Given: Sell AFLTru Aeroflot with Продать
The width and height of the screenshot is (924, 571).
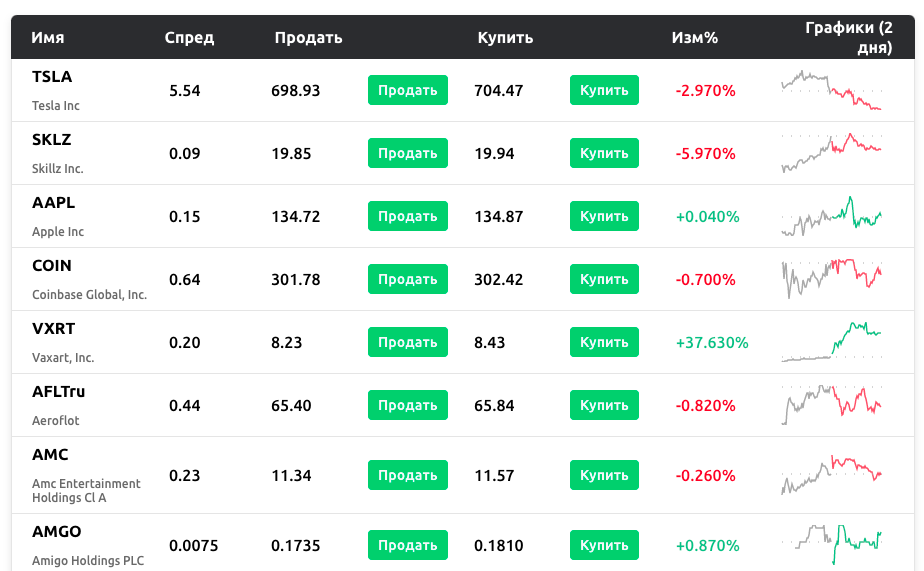Looking at the screenshot, I should click(407, 405).
